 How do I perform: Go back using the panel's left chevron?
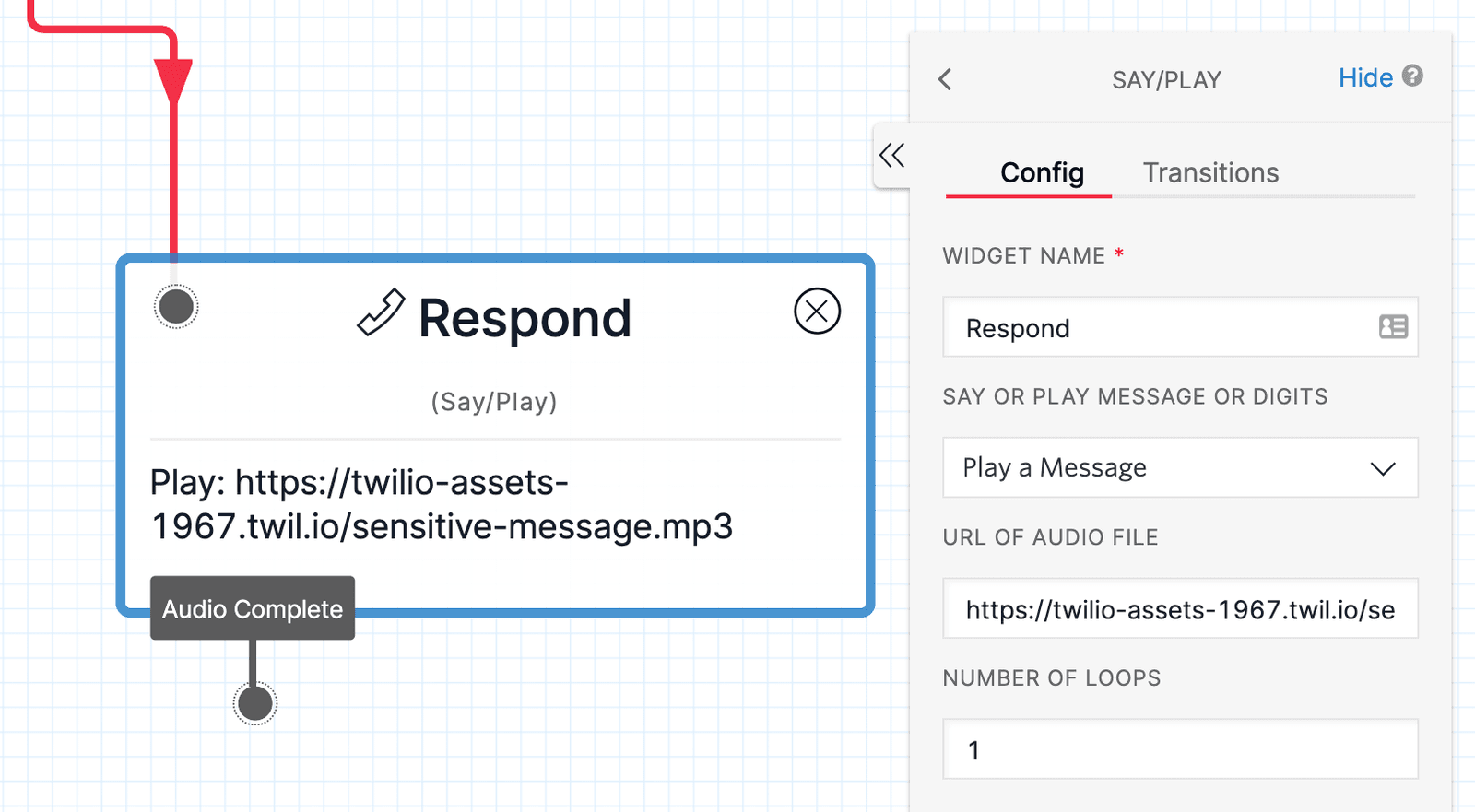945,80
